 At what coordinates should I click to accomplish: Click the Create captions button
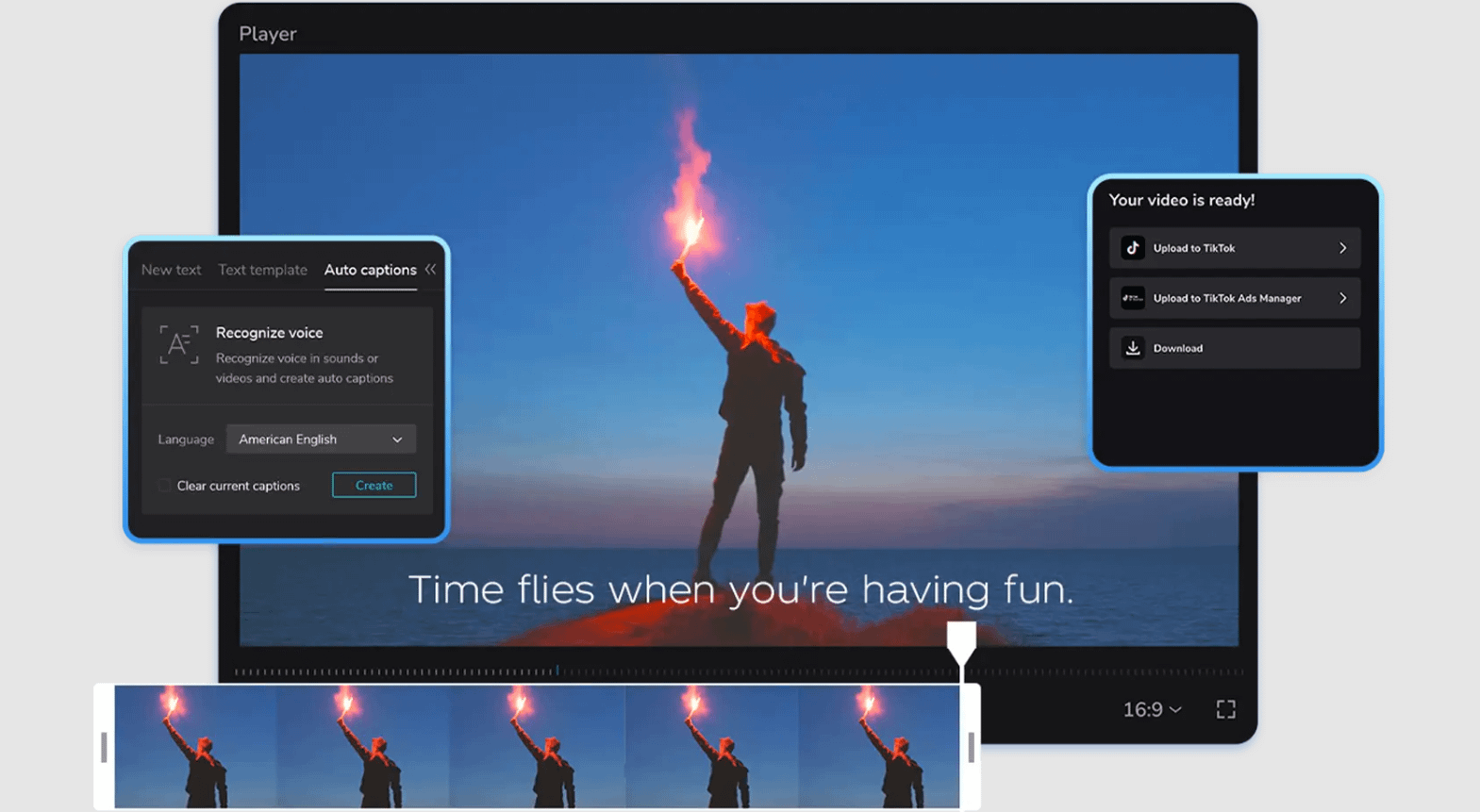(374, 485)
